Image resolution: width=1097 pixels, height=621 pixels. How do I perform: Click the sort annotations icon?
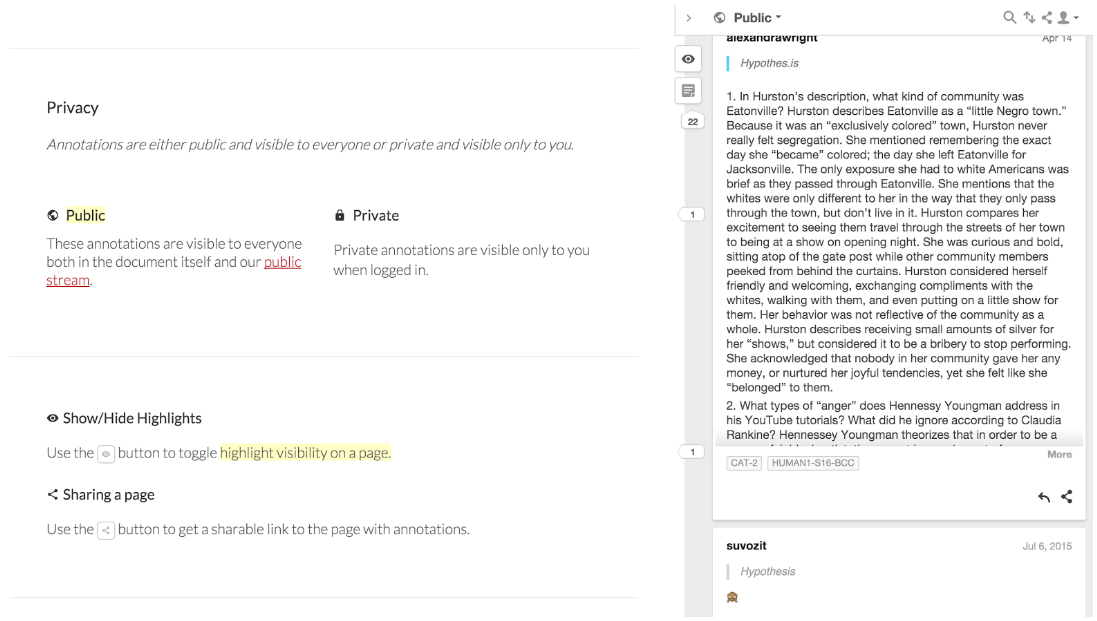(1031, 17)
